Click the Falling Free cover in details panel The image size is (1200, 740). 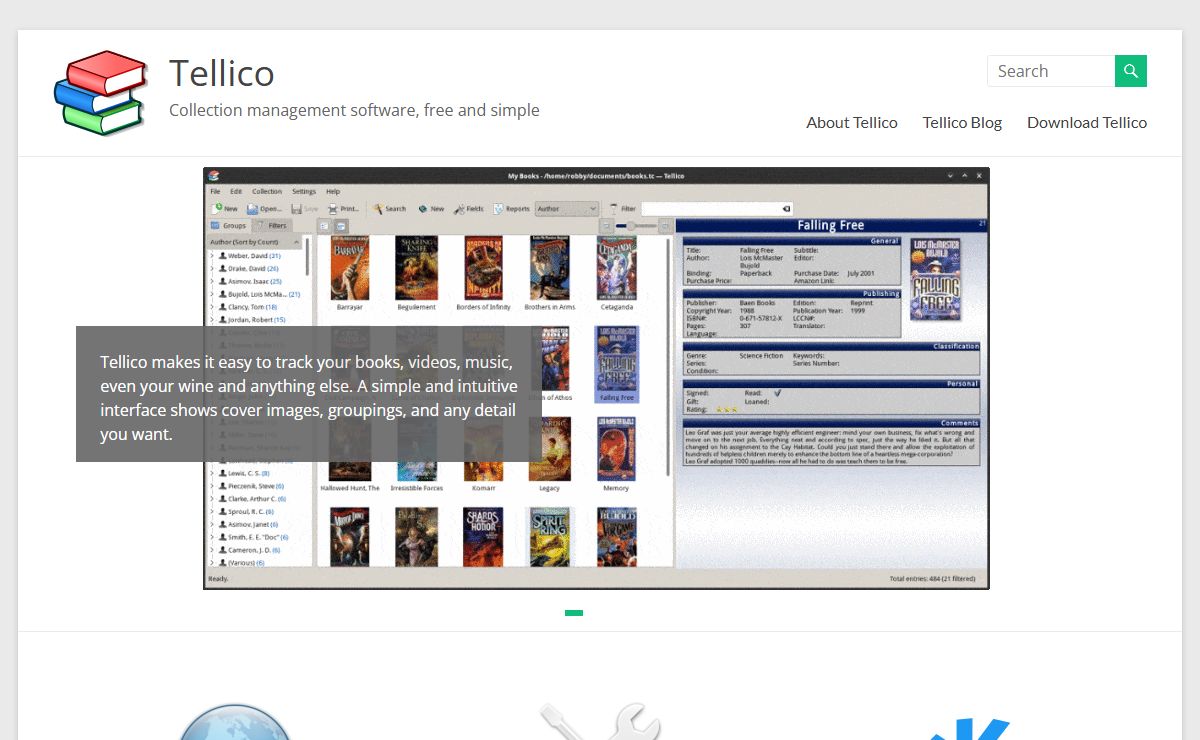(x=935, y=279)
